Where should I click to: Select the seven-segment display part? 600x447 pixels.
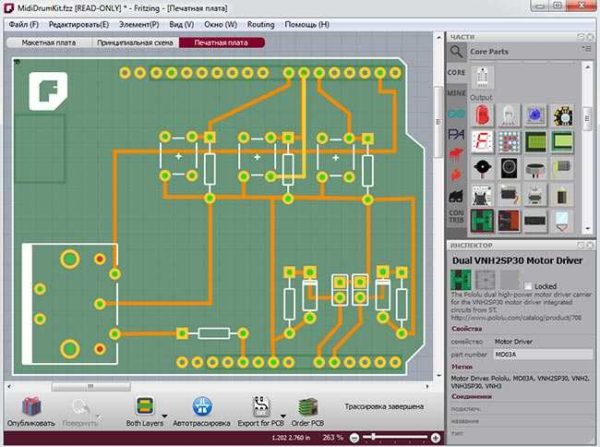[483, 140]
